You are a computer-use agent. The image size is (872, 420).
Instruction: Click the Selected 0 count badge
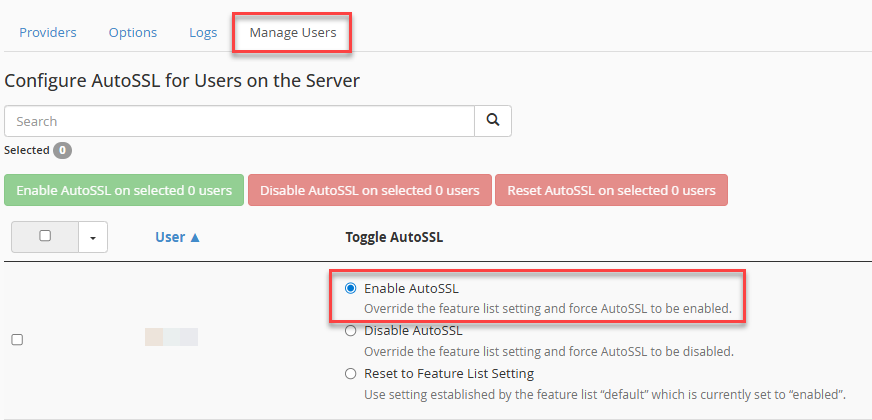click(x=63, y=150)
